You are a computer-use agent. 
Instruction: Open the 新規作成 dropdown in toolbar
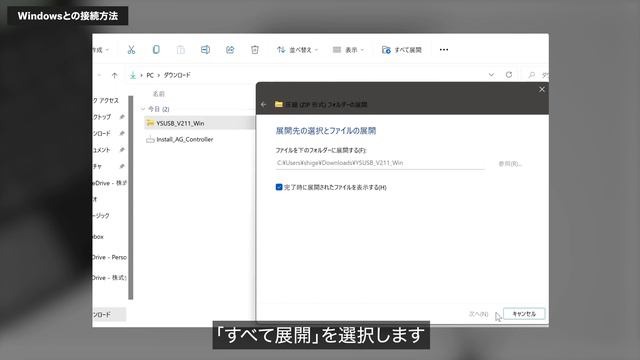[x=101, y=50]
